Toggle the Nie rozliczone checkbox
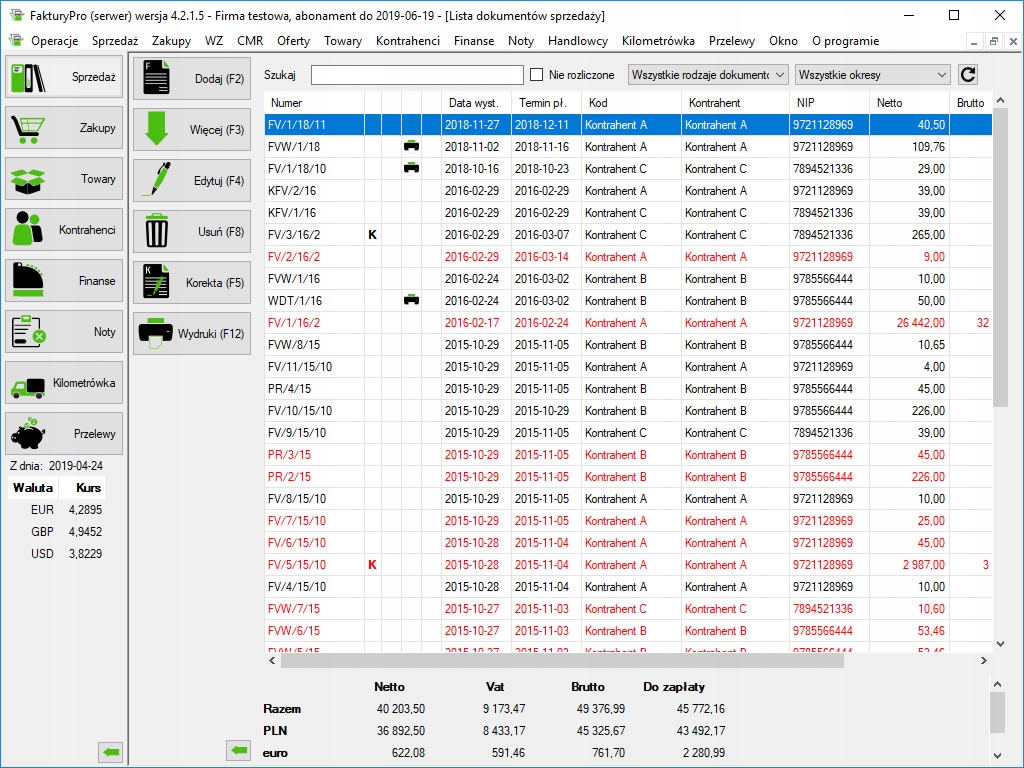This screenshot has width=1024, height=768. point(536,75)
